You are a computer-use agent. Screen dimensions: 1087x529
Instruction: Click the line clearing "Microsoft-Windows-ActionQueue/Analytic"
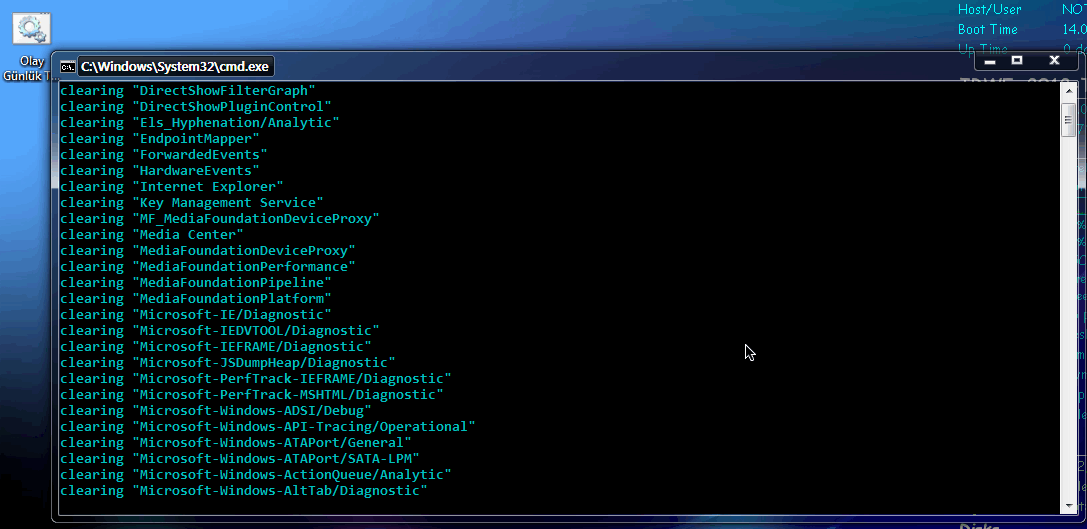pos(256,474)
